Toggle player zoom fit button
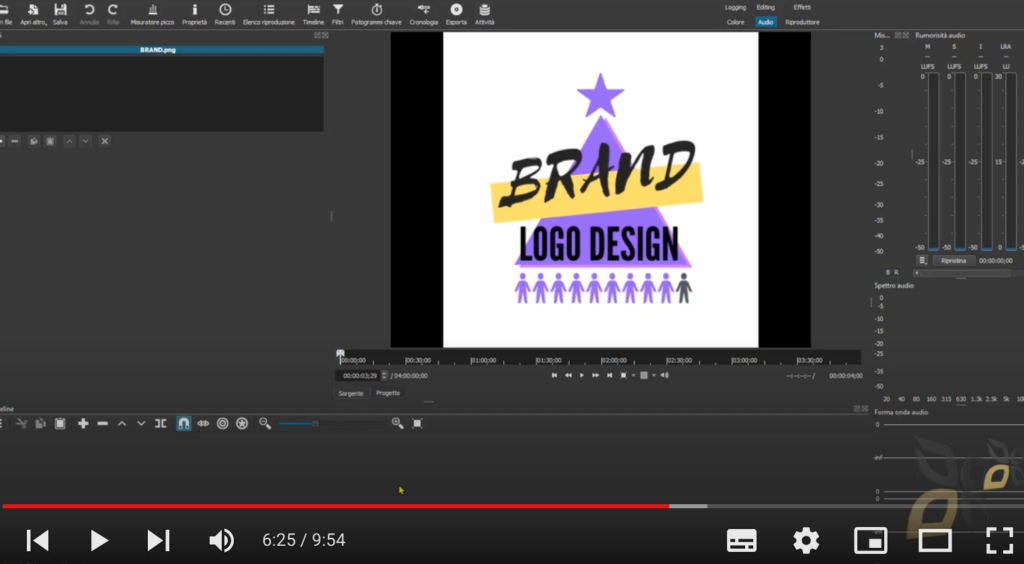This screenshot has height=564, width=1024. coord(624,375)
